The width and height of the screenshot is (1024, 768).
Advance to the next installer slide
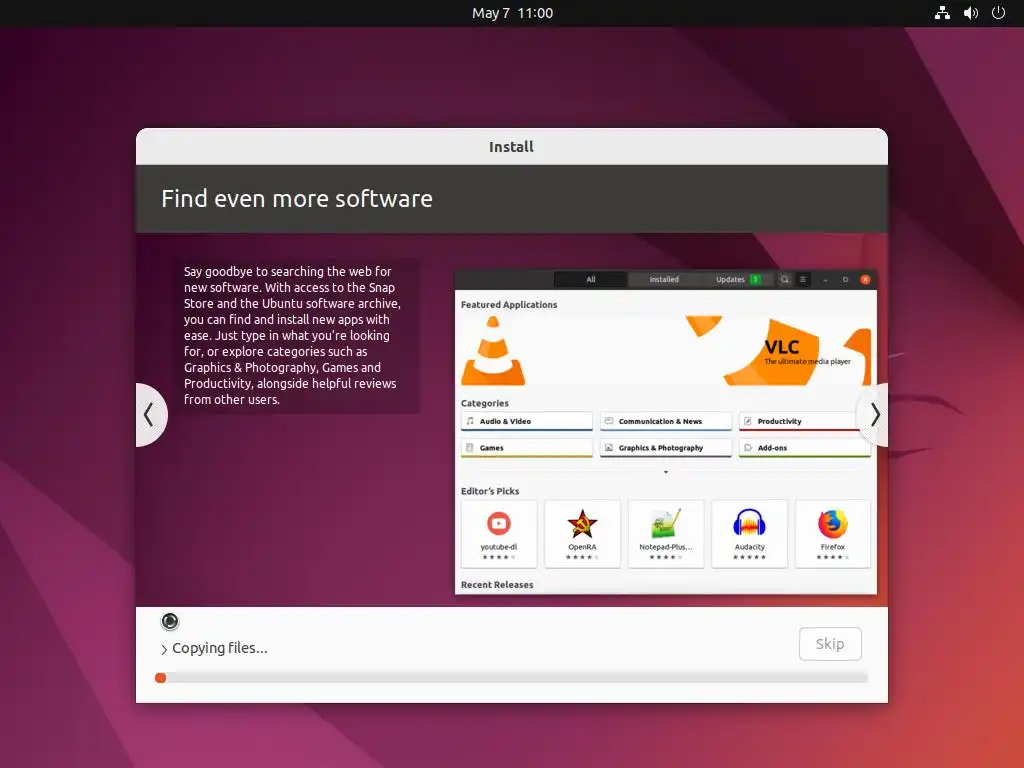coord(874,415)
